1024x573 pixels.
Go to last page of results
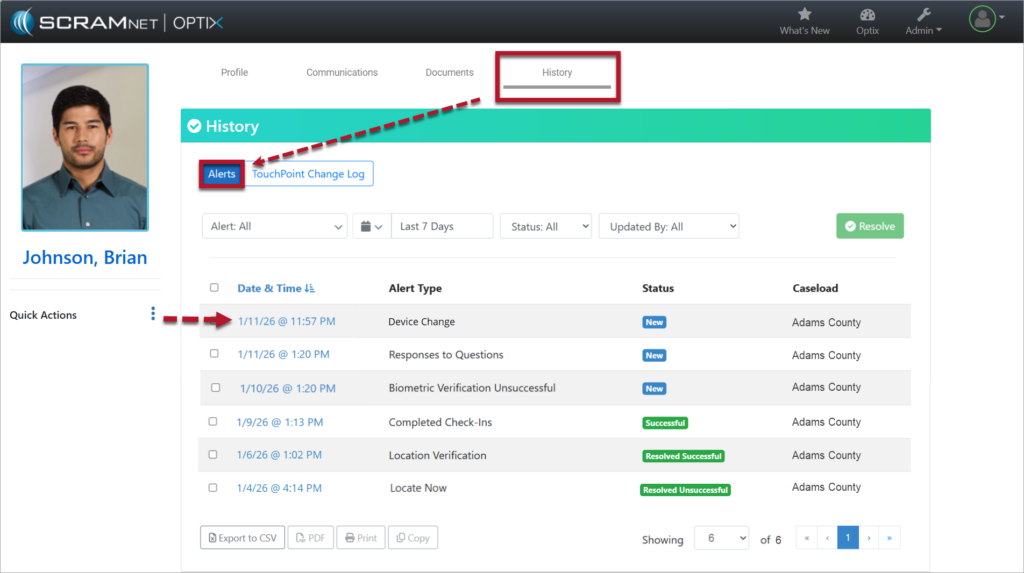click(889, 538)
